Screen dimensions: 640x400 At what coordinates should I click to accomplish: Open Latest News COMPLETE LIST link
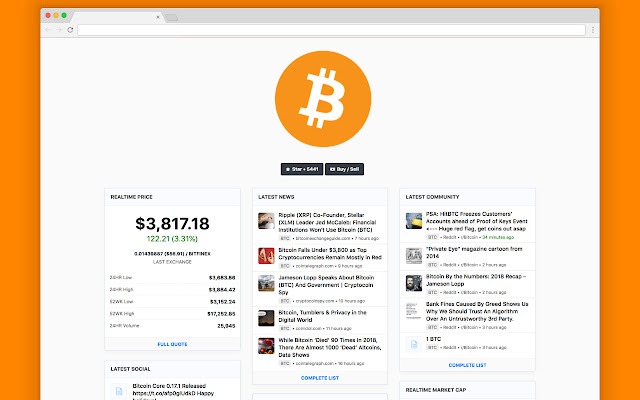point(320,378)
